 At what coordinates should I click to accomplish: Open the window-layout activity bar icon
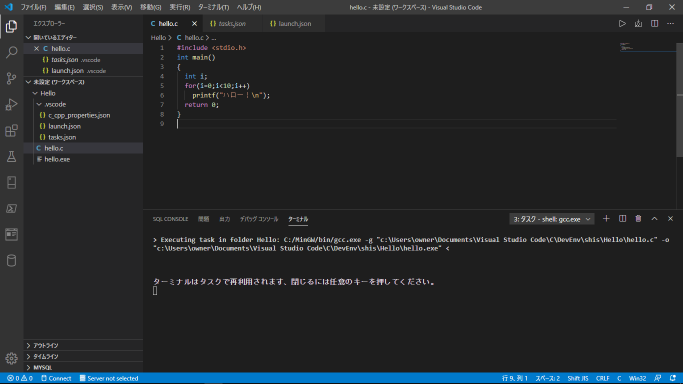[11, 234]
